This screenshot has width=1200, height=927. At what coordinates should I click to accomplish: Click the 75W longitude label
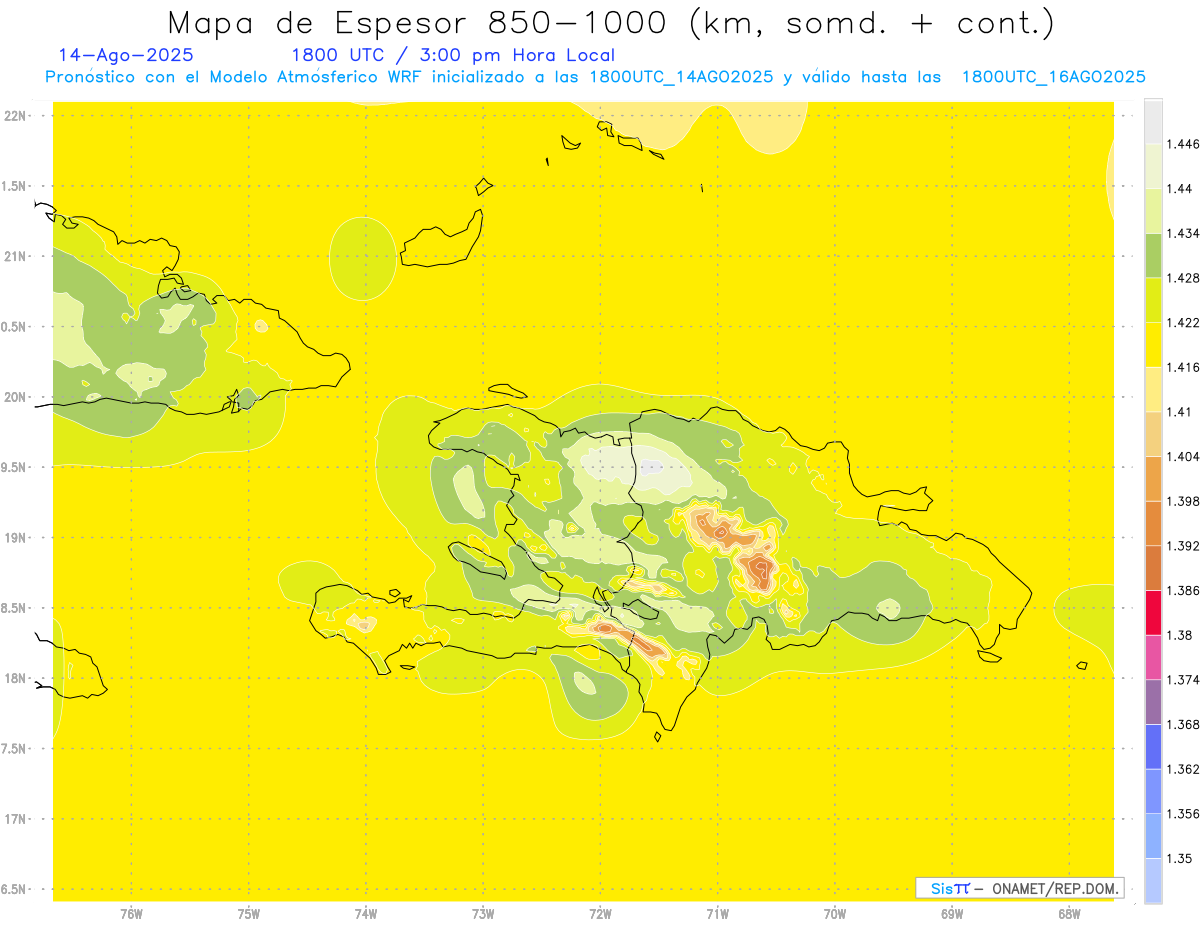[x=249, y=914]
